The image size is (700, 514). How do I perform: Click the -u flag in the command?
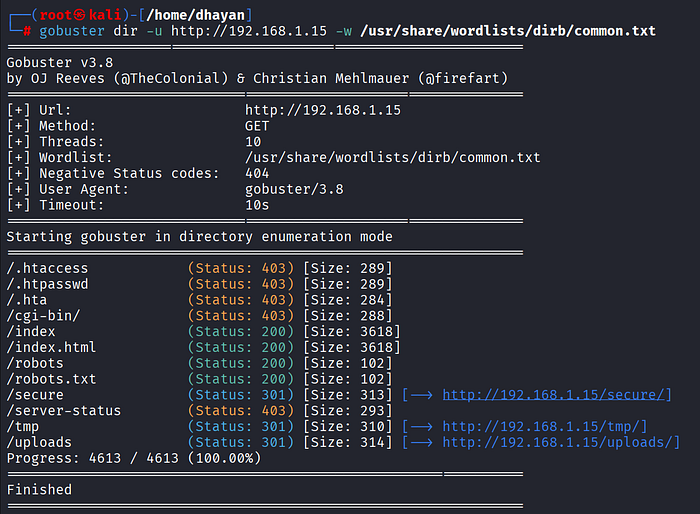click(154, 31)
